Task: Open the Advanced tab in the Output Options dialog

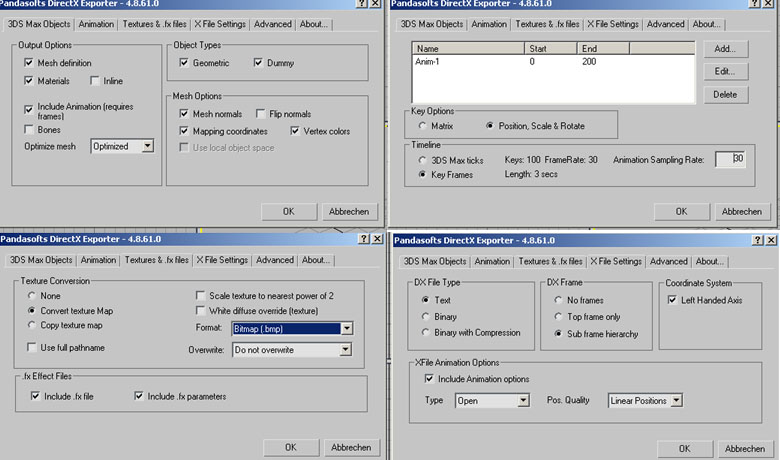Action: (273, 24)
